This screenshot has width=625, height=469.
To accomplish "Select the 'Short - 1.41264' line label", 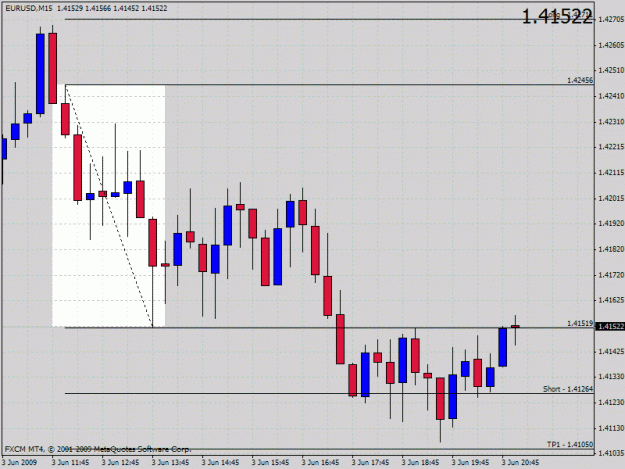I will point(568,389).
